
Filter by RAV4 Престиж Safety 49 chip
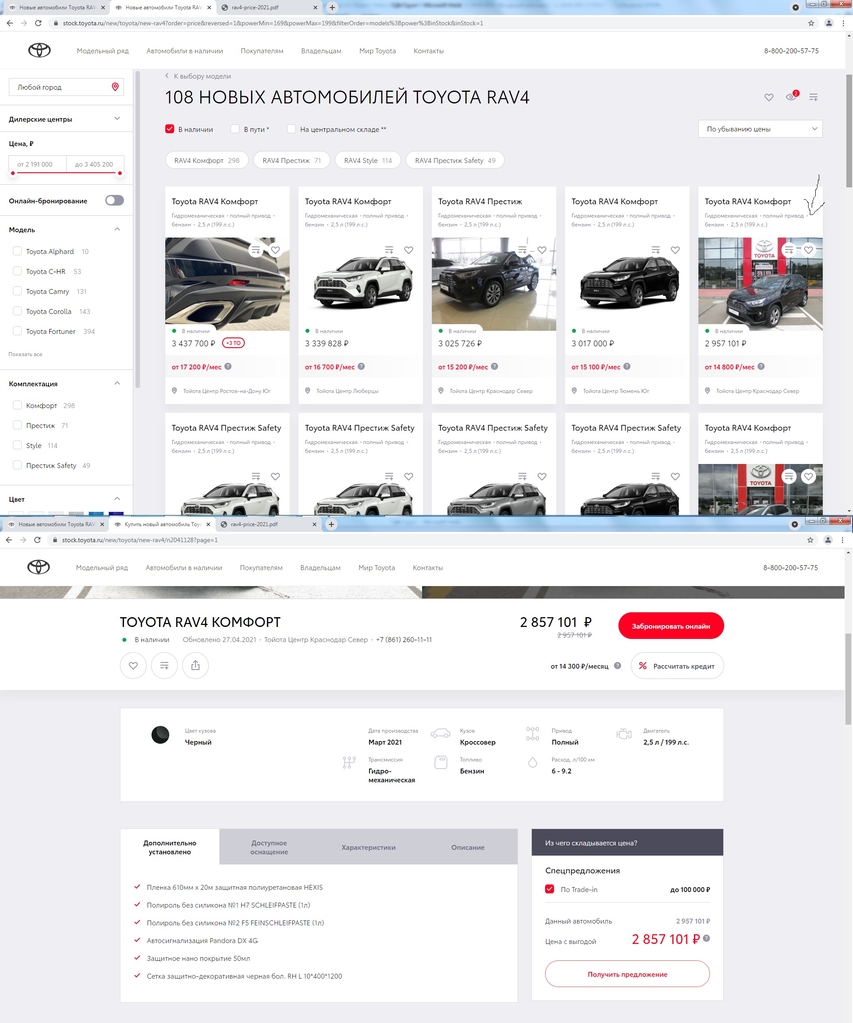point(455,160)
